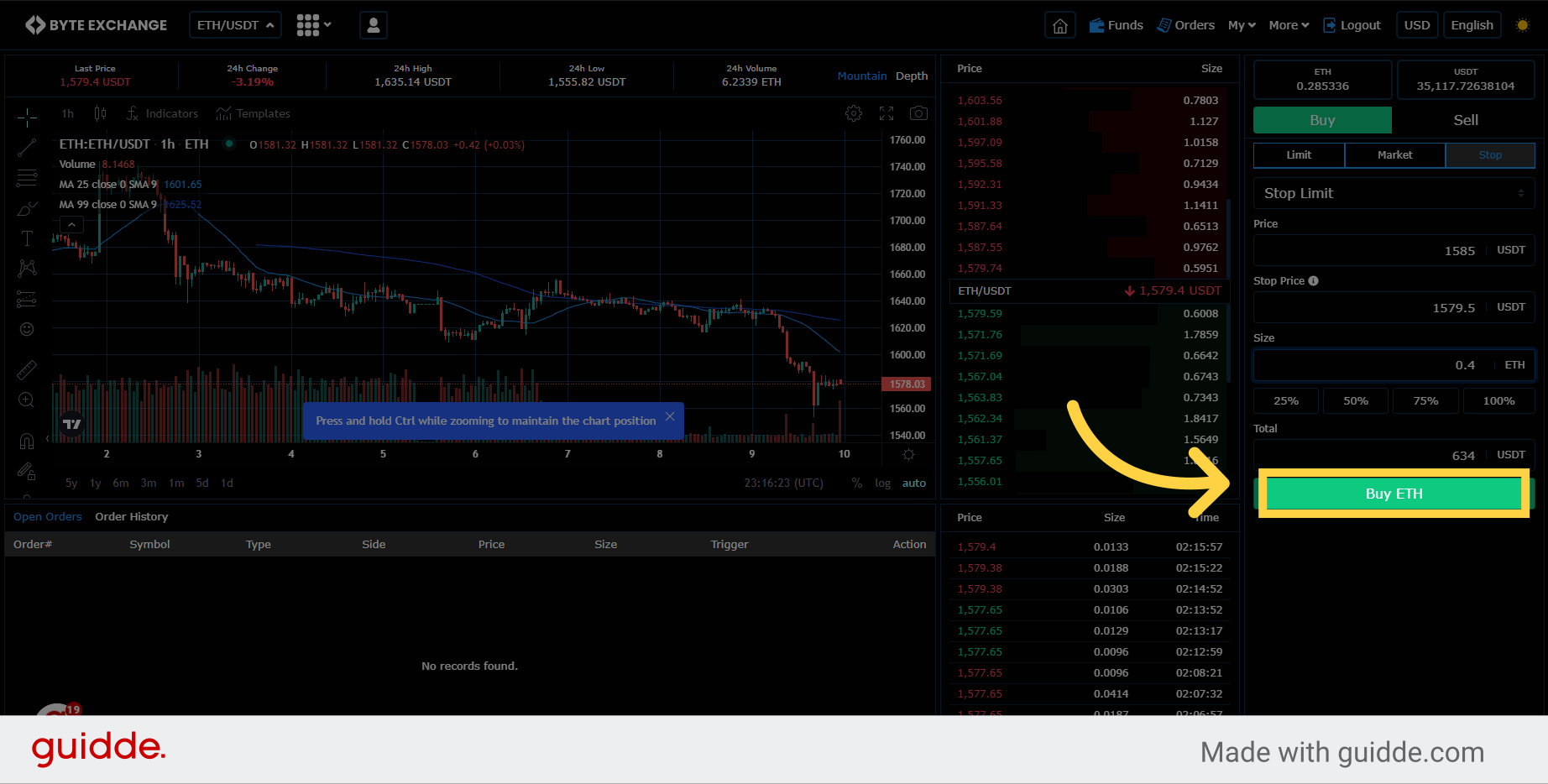Set order size to 75%
This screenshot has width=1548, height=784.
(1425, 401)
